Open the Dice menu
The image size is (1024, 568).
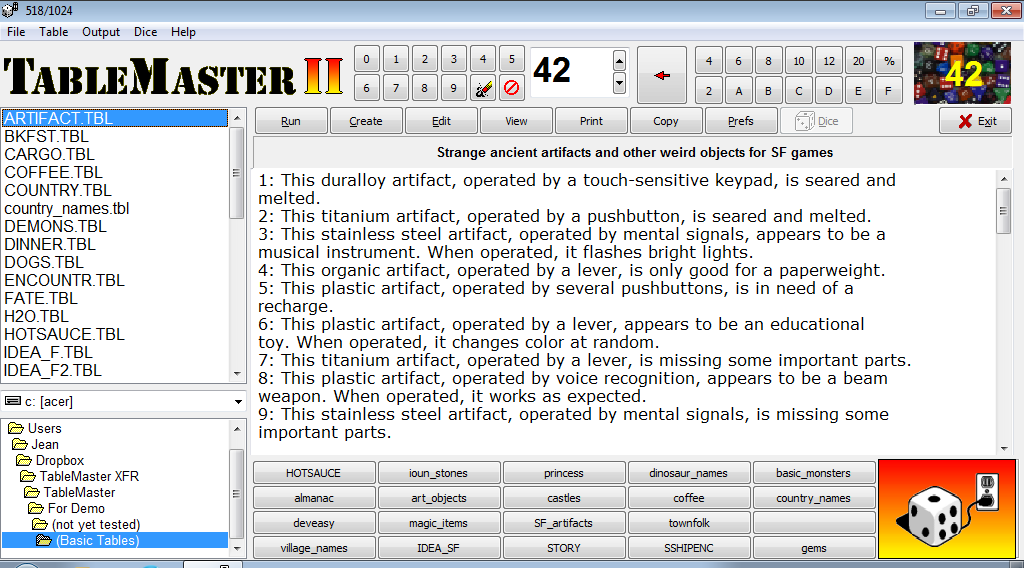tap(145, 32)
